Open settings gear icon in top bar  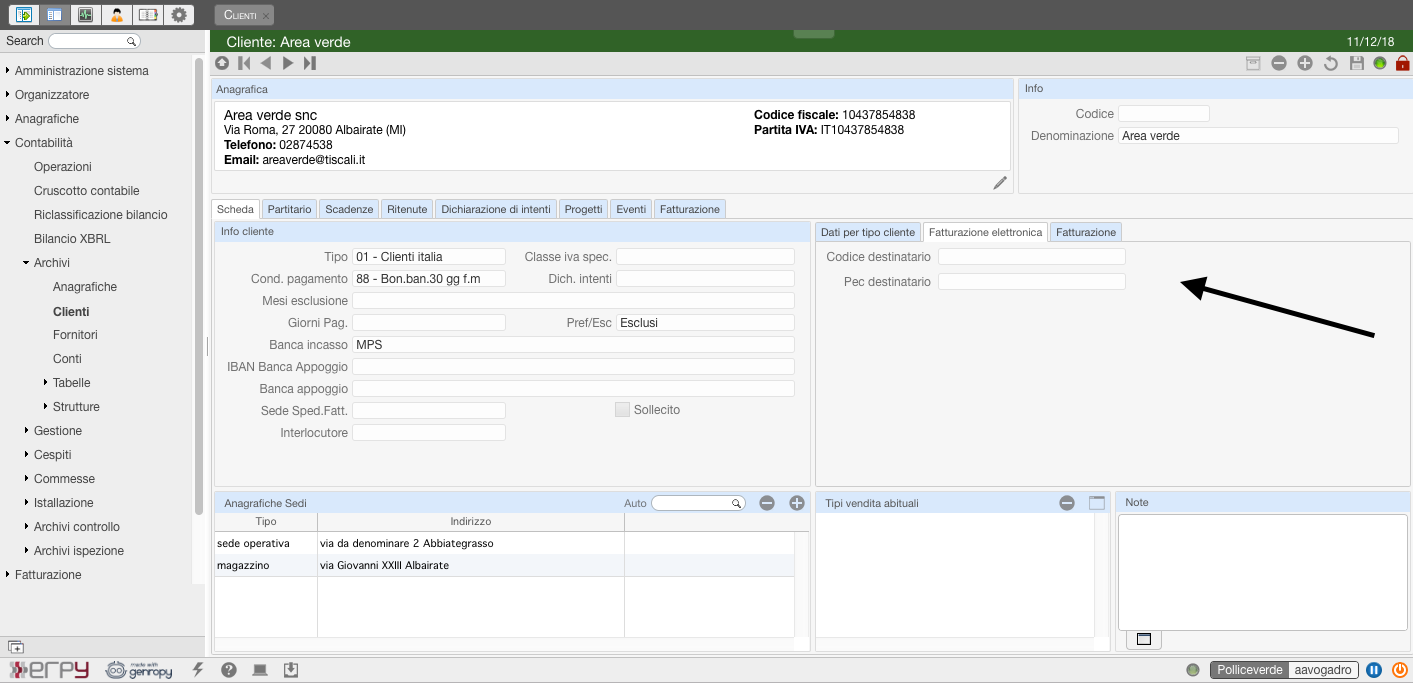[x=179, y=15]
